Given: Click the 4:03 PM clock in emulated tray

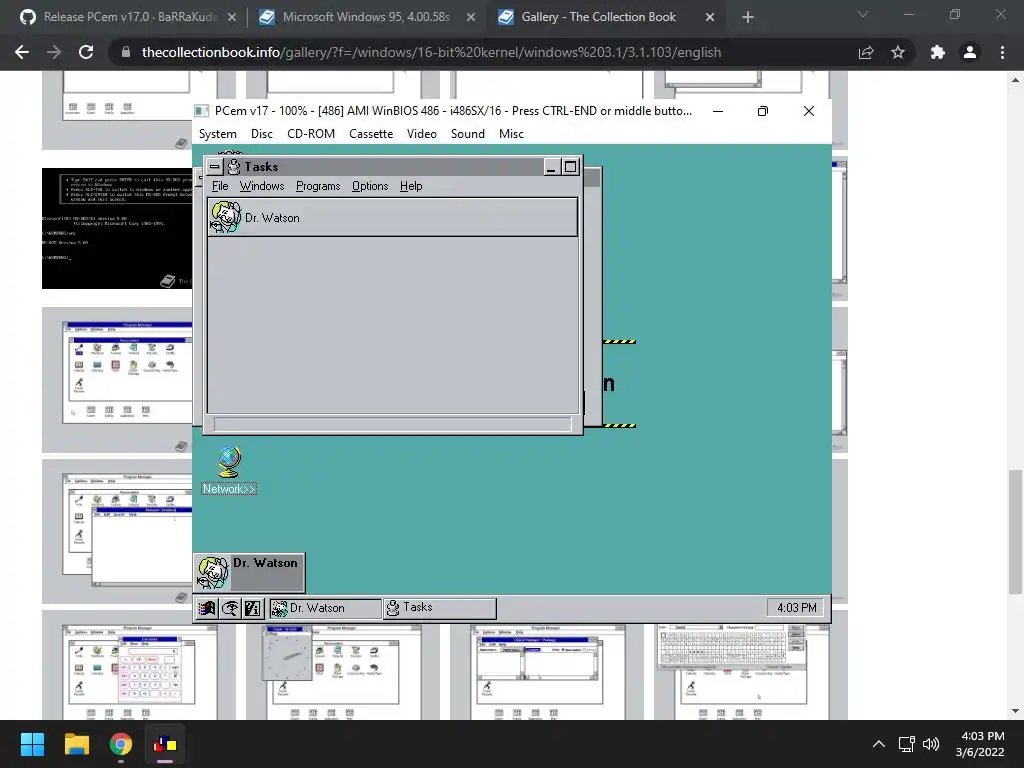Looking at the screenshot, I should point(796,608).
